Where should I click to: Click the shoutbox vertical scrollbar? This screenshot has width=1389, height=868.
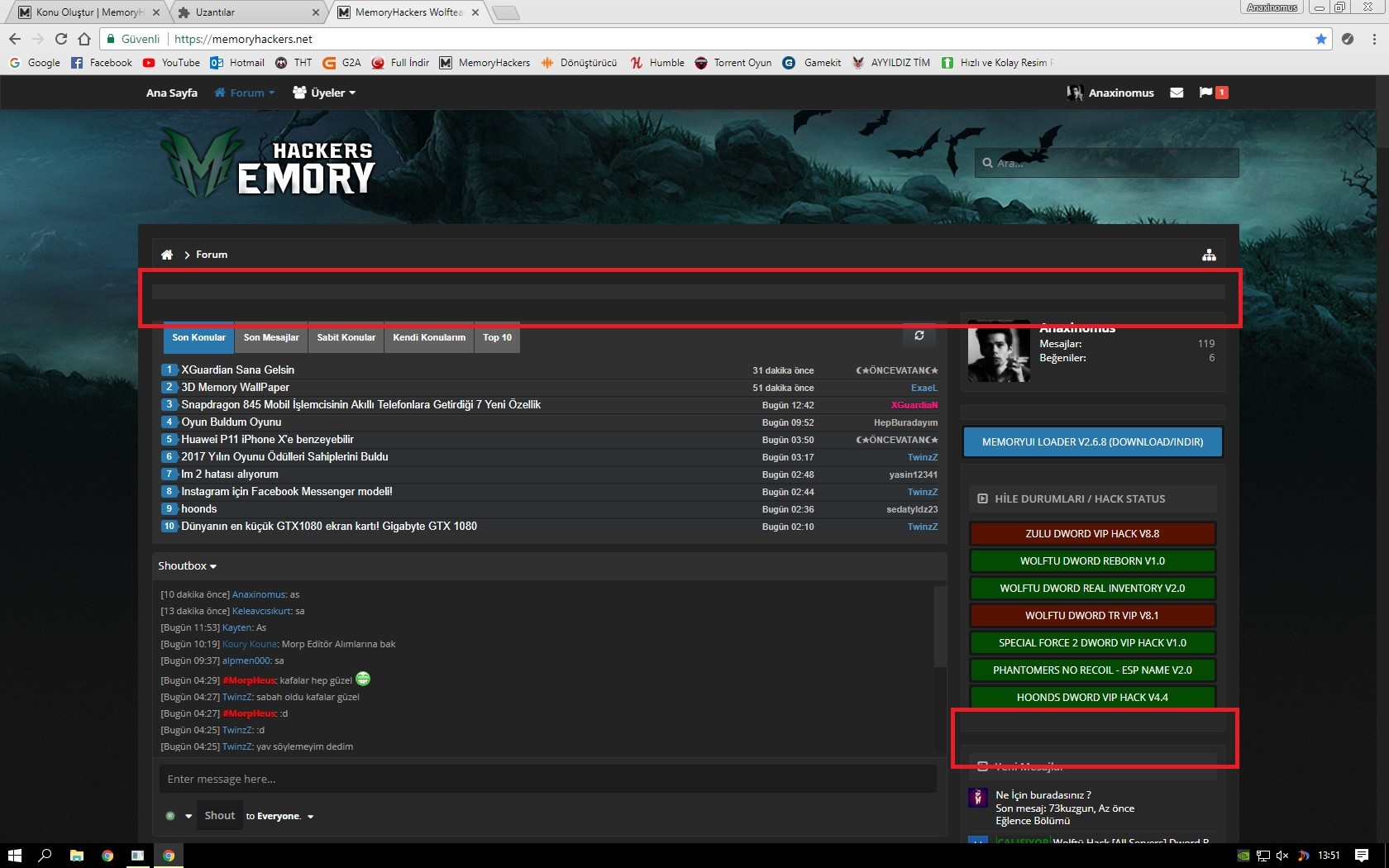point(940,627)
